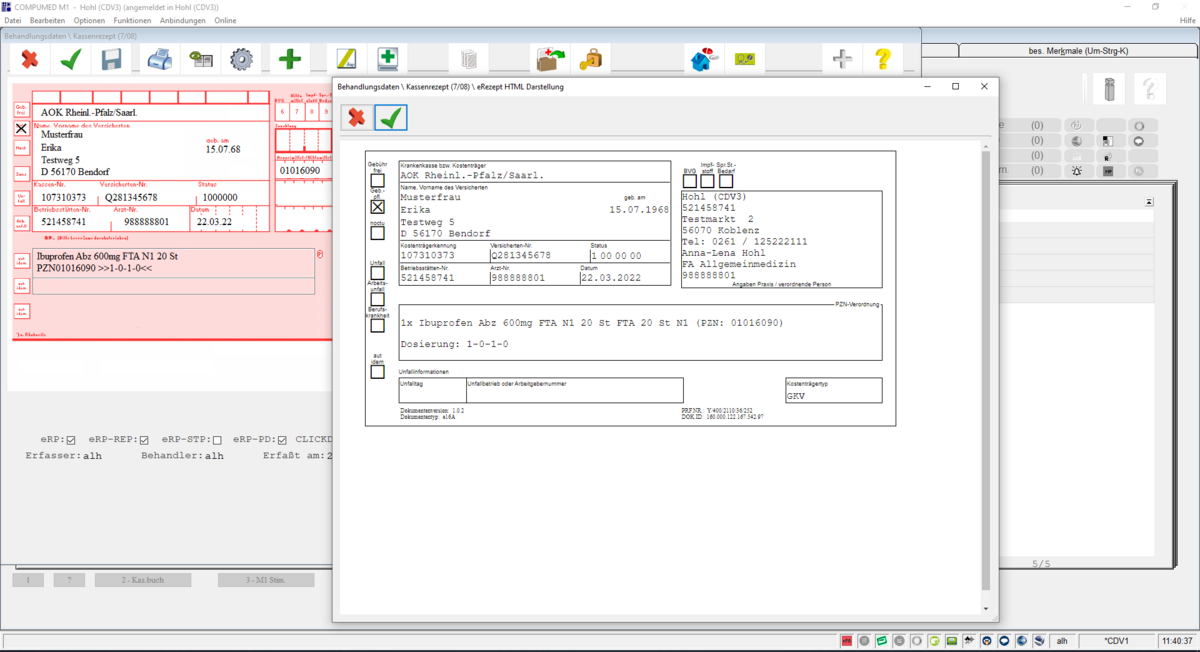Viewport: 1200px width, 652px height.
Task: Click the '3 - M1 Stim.' button
Action: 266,580
